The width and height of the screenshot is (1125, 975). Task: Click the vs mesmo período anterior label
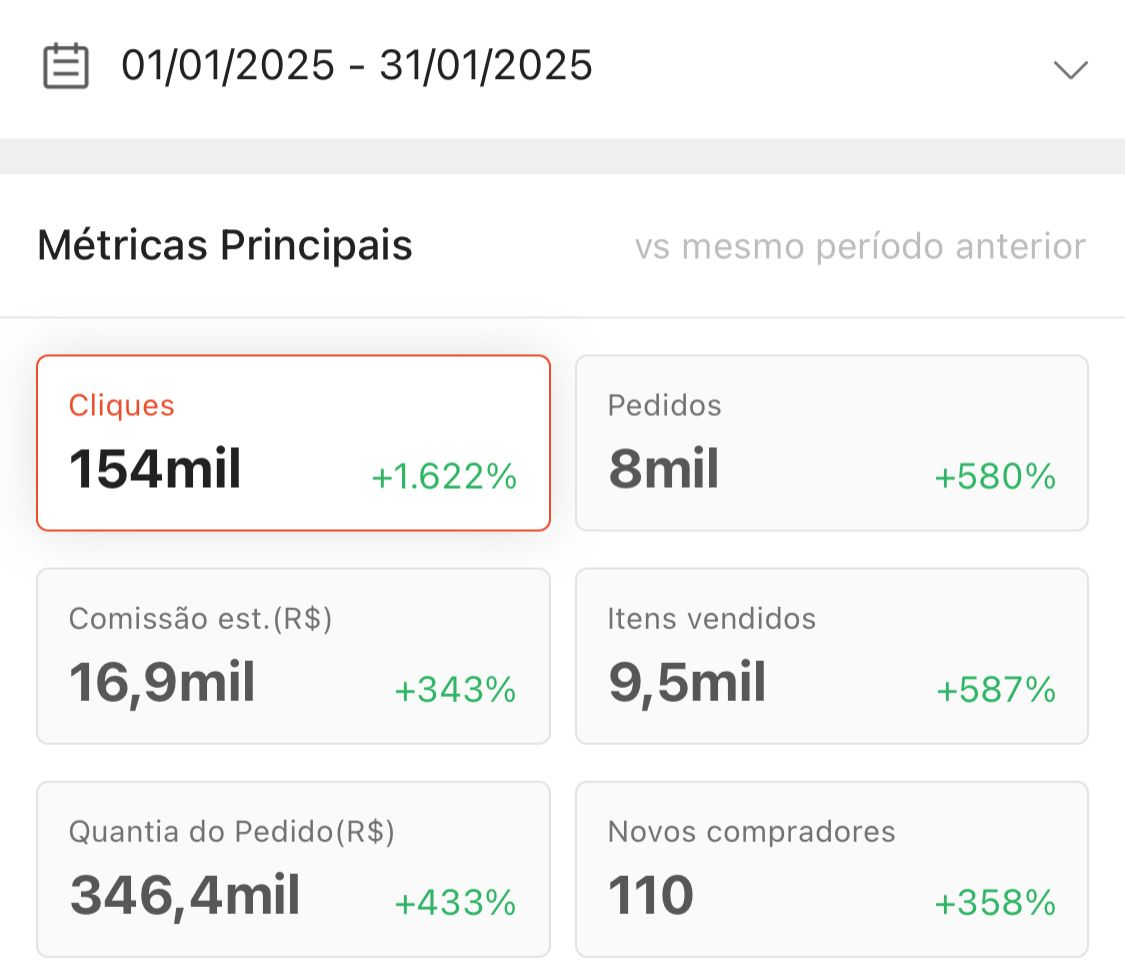860,246
